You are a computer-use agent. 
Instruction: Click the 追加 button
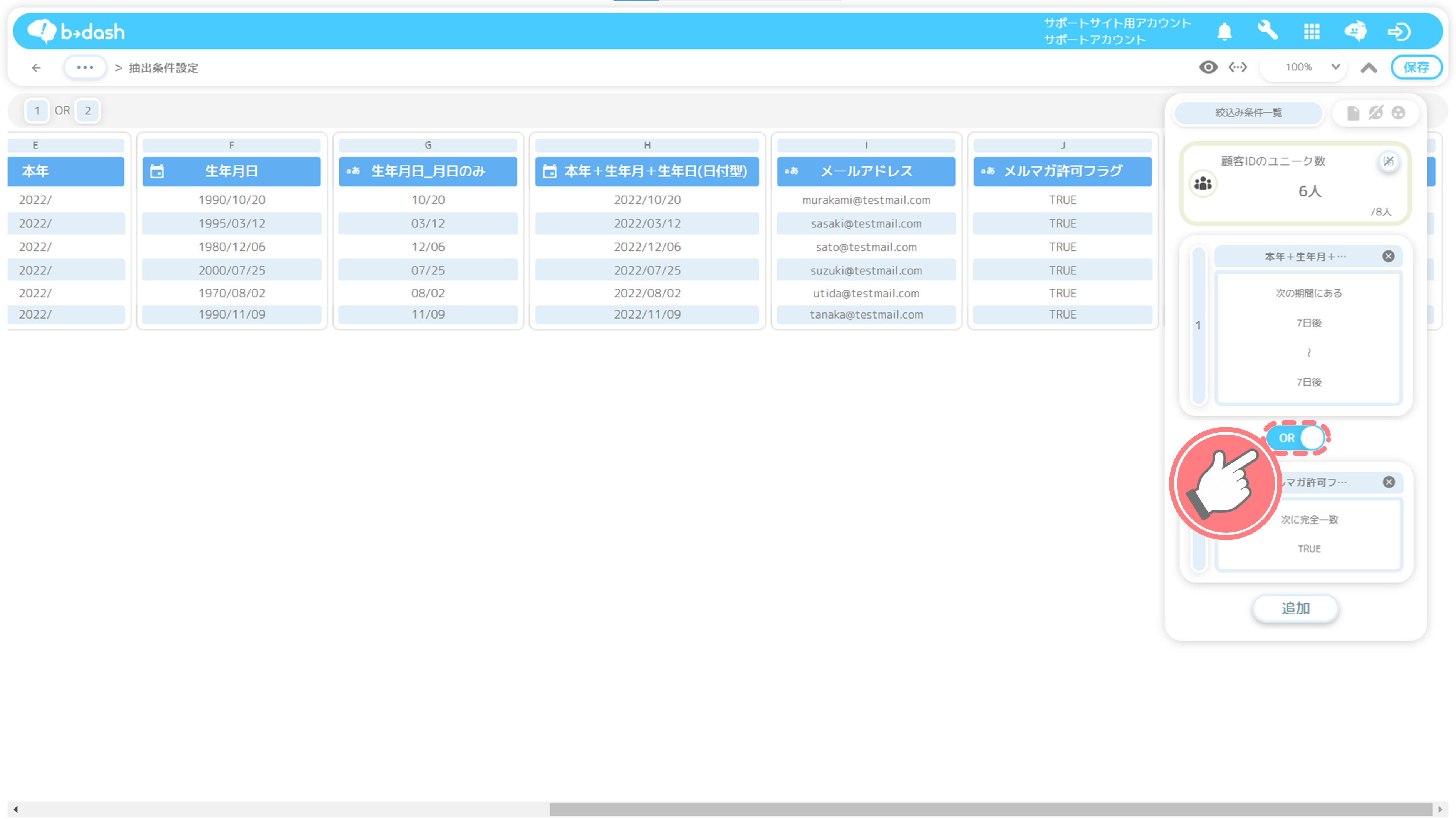(1295, 609)
